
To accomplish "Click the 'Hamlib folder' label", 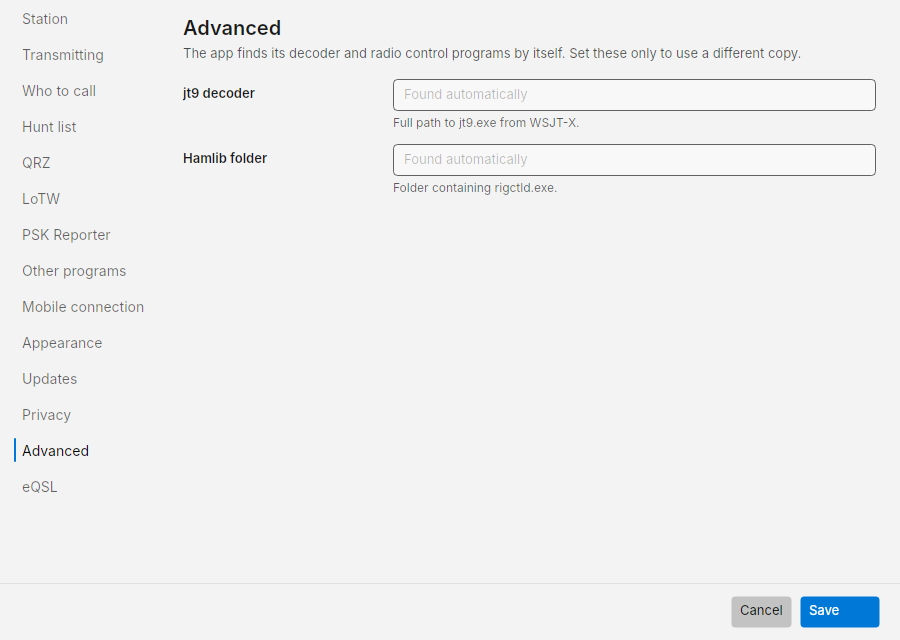I will 225,158.
